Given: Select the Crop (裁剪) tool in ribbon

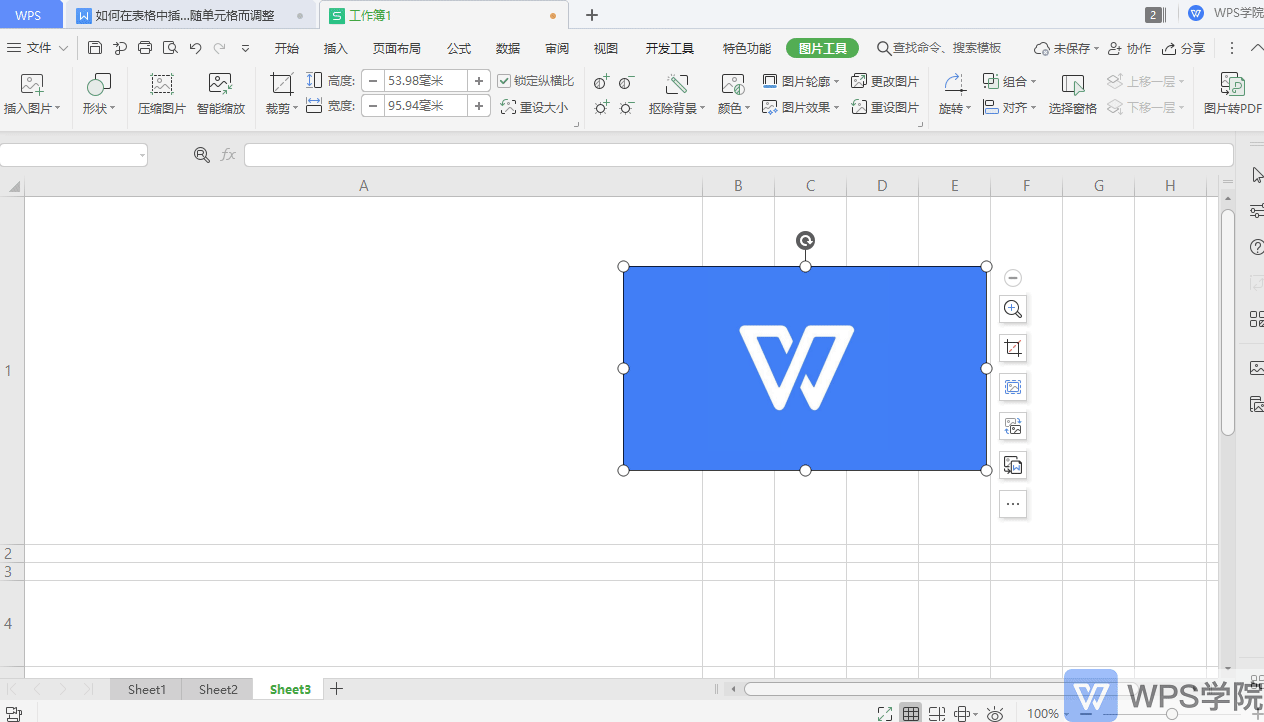Looking at the screenshot, I should tap(282, 96).
